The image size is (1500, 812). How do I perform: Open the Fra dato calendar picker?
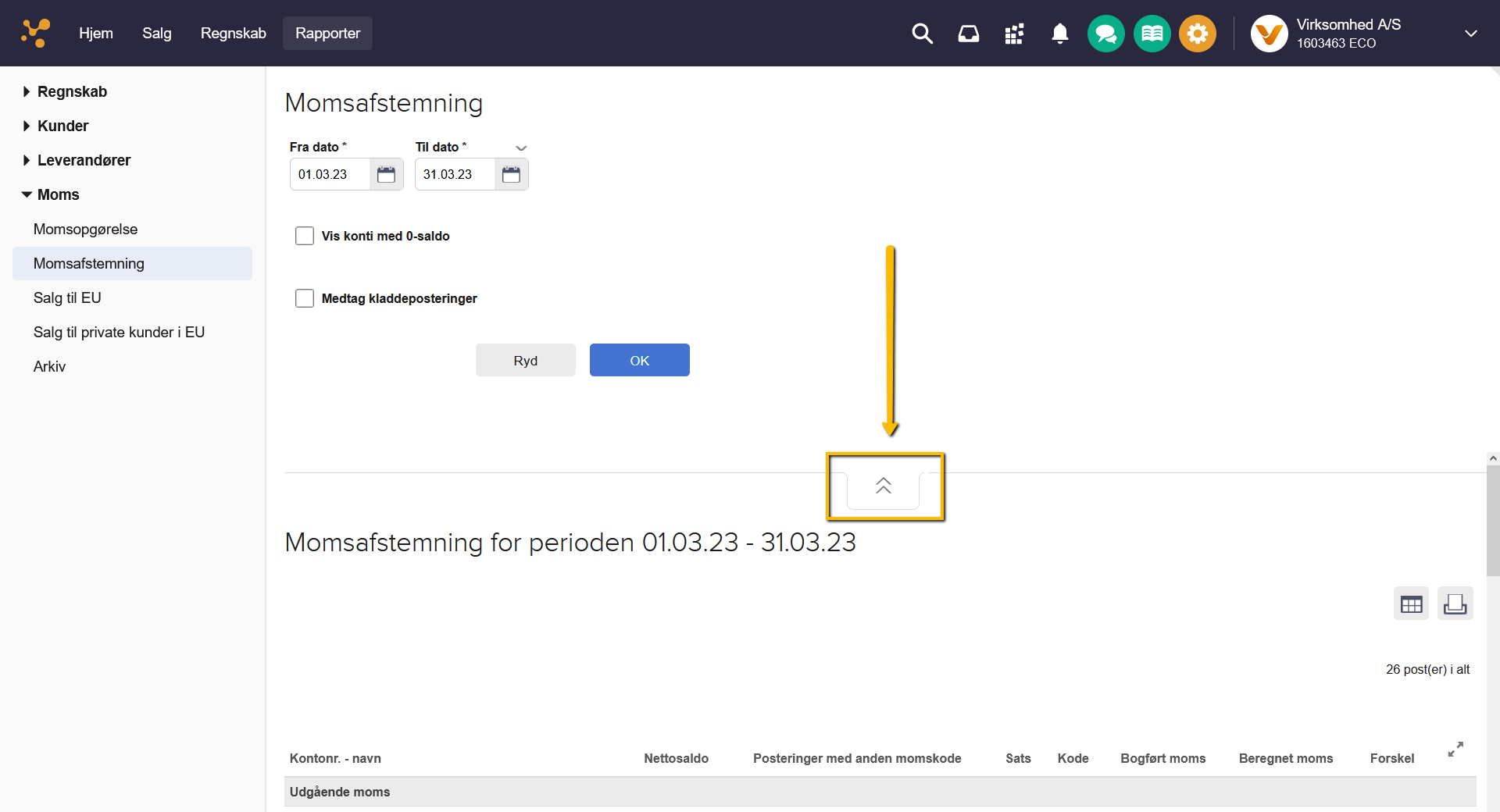(x=386, y=174)
